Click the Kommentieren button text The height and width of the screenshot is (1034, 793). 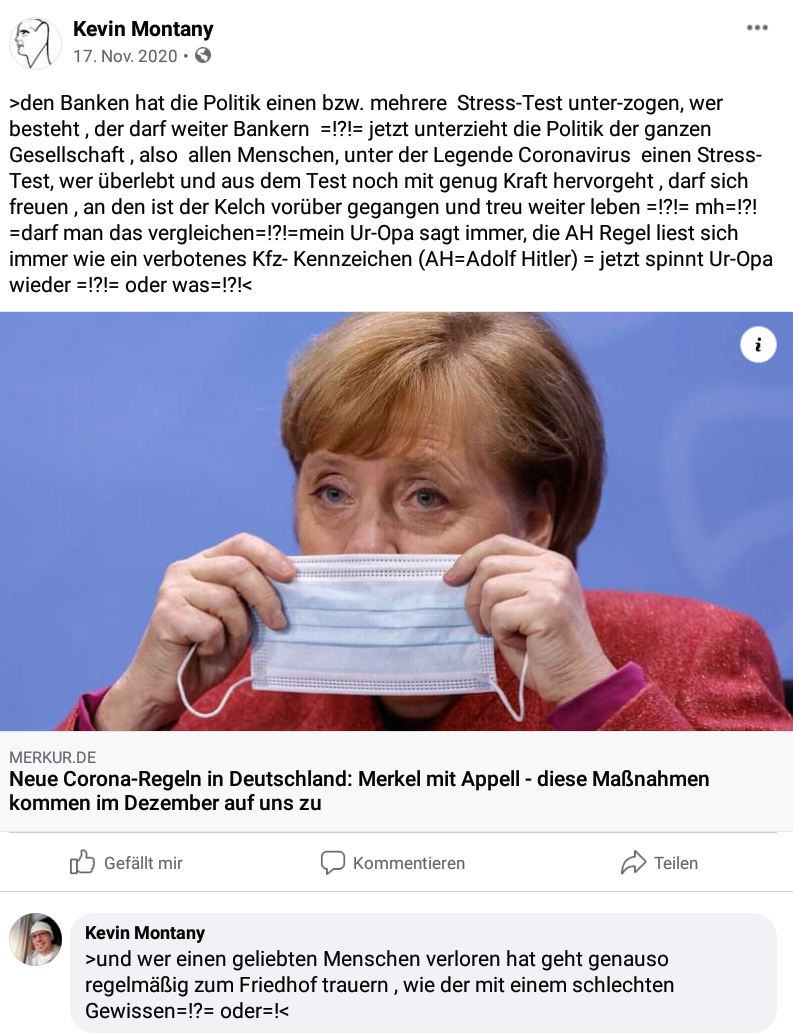409,863
